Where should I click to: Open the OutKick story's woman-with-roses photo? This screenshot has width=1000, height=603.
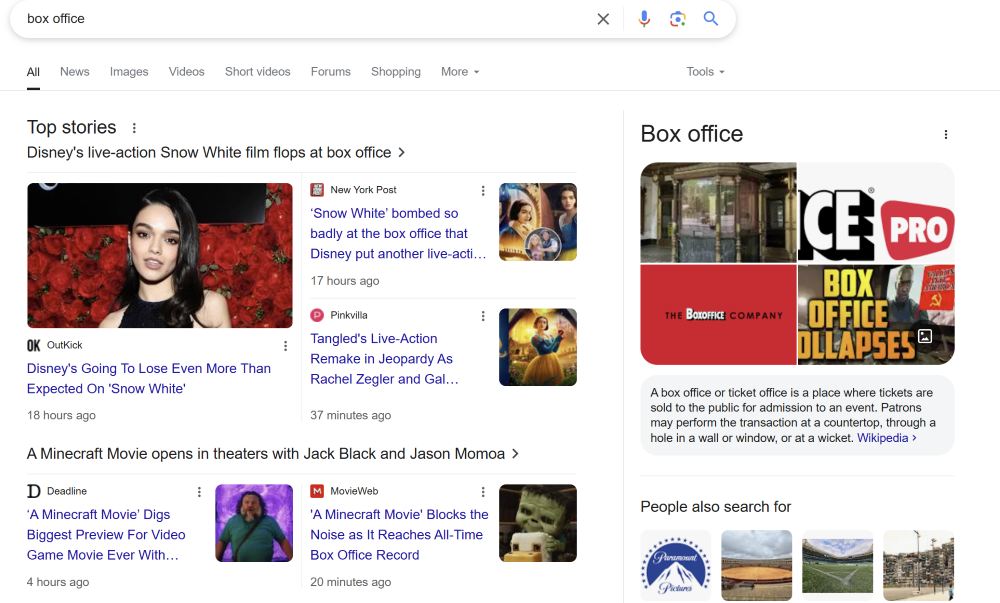[x=159, y=256]
